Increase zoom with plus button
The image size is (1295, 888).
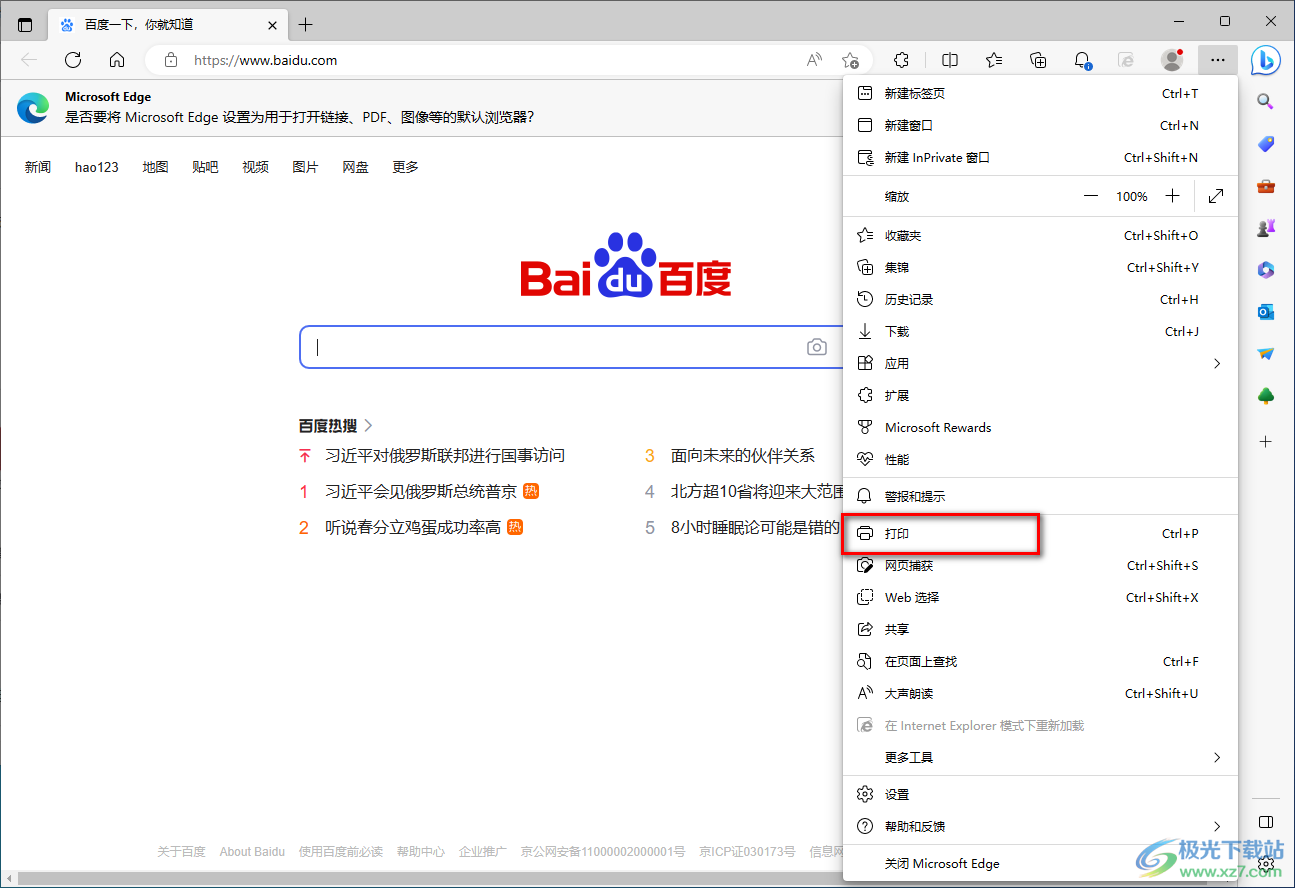click(x=1173, y=196)
